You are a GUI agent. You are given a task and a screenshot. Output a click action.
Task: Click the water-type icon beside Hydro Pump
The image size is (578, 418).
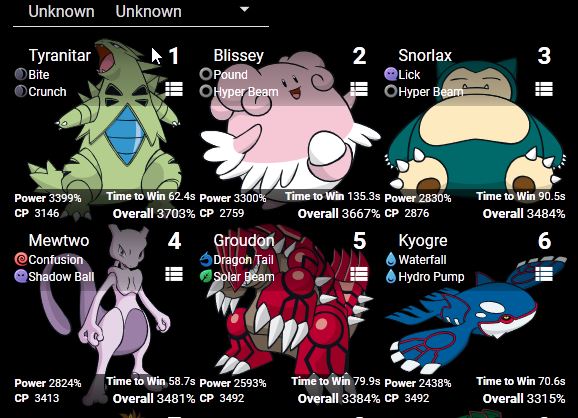[391, 276]
